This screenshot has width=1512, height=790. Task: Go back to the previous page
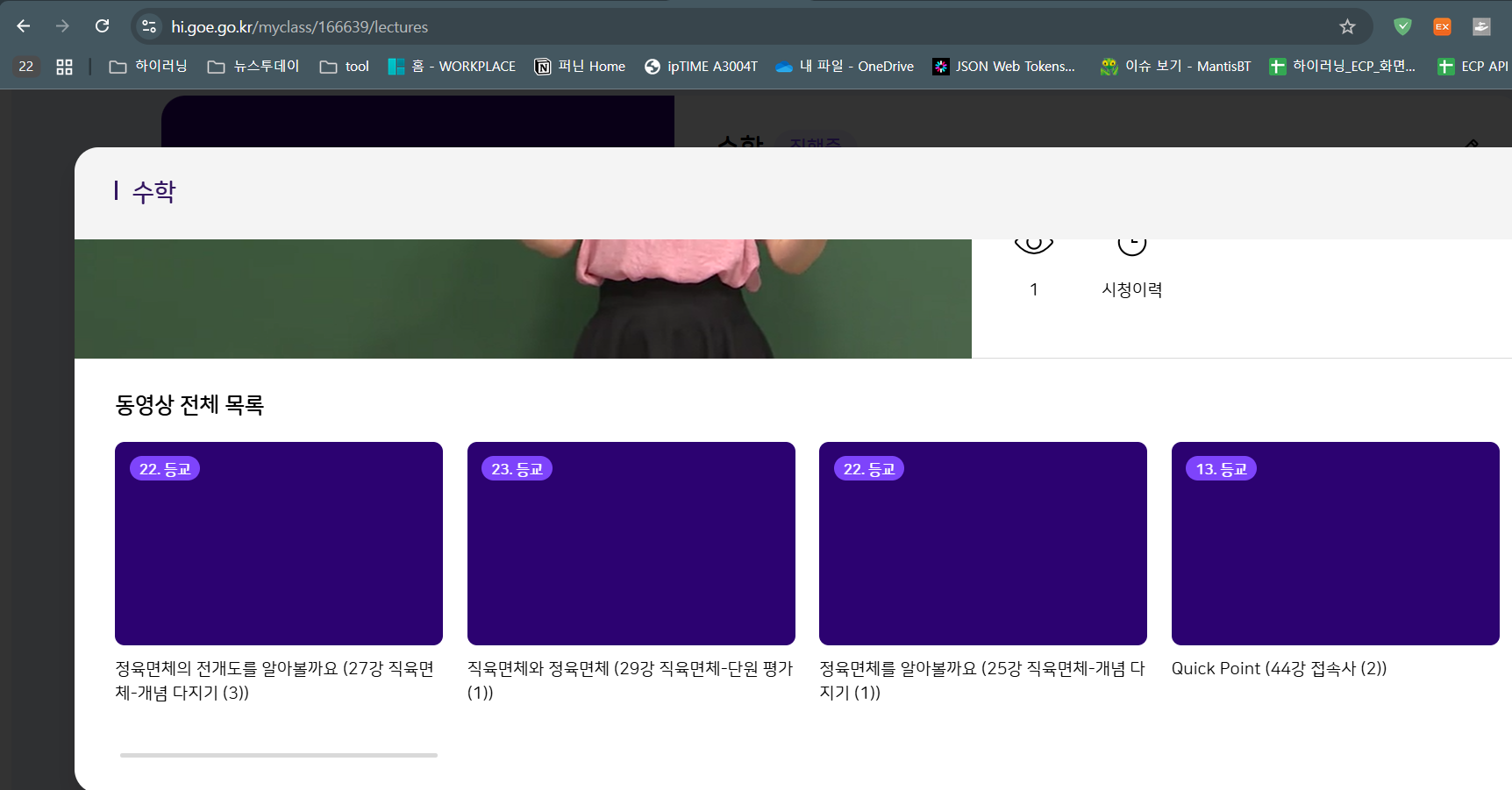coord(24,26)
